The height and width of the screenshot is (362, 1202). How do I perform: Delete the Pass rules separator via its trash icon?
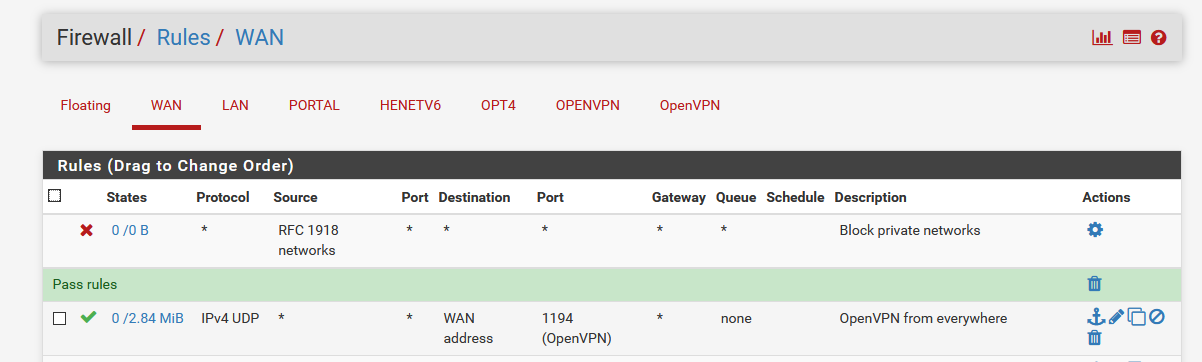coord(1094,284)
